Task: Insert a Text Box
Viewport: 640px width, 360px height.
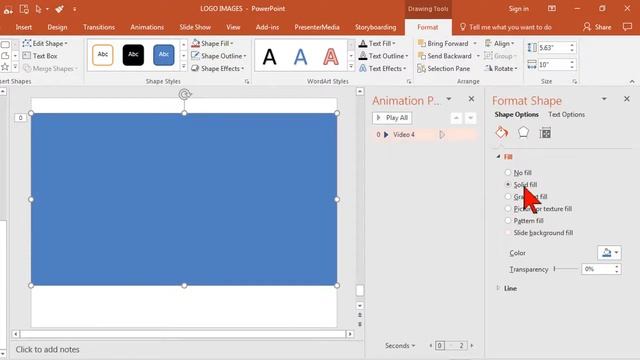Action: [x=40, y=56]
